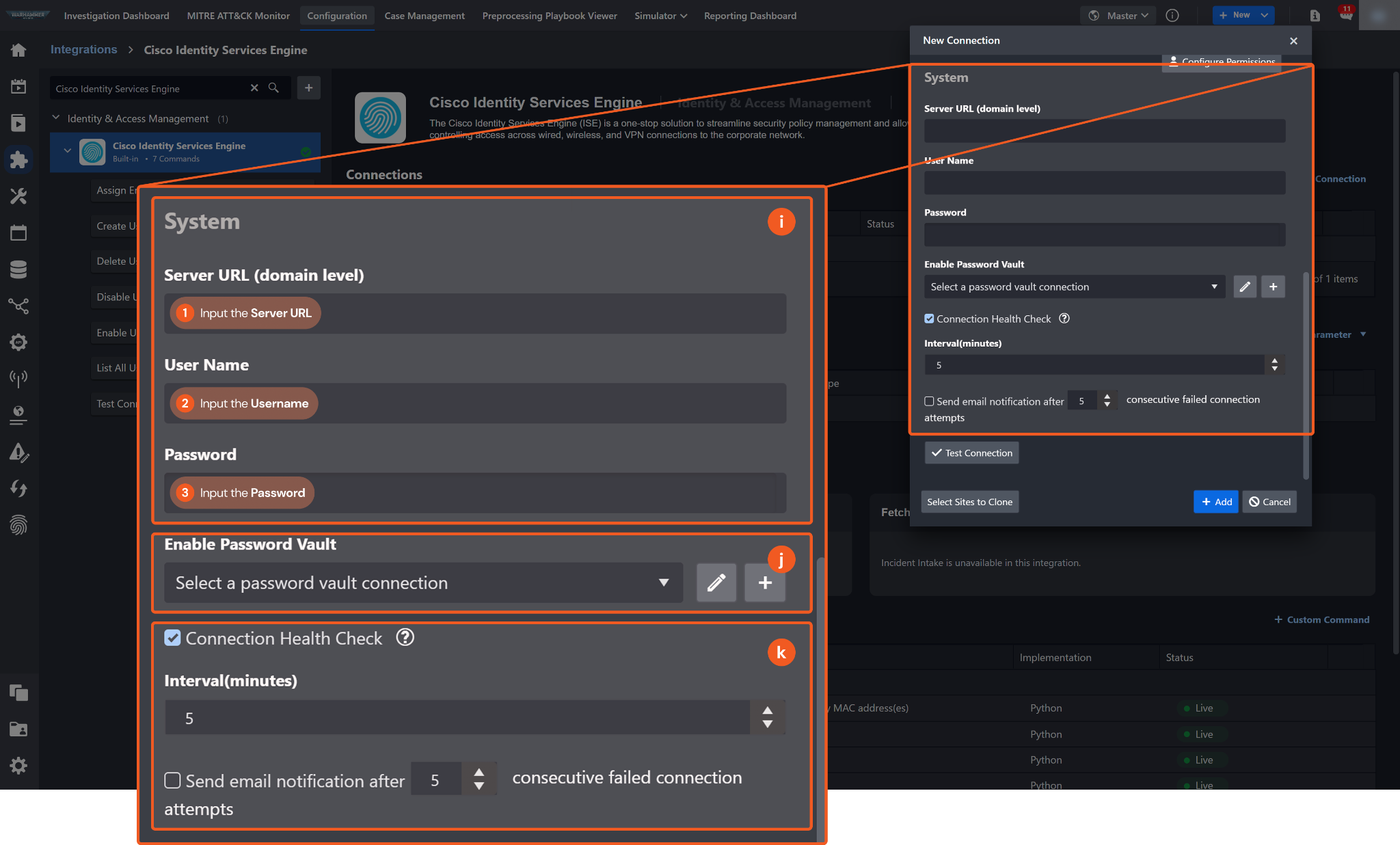1400x845 pixels.
Task: Open the fingerprint icon in the left sidebar
Action: click(x=18, y=525)
